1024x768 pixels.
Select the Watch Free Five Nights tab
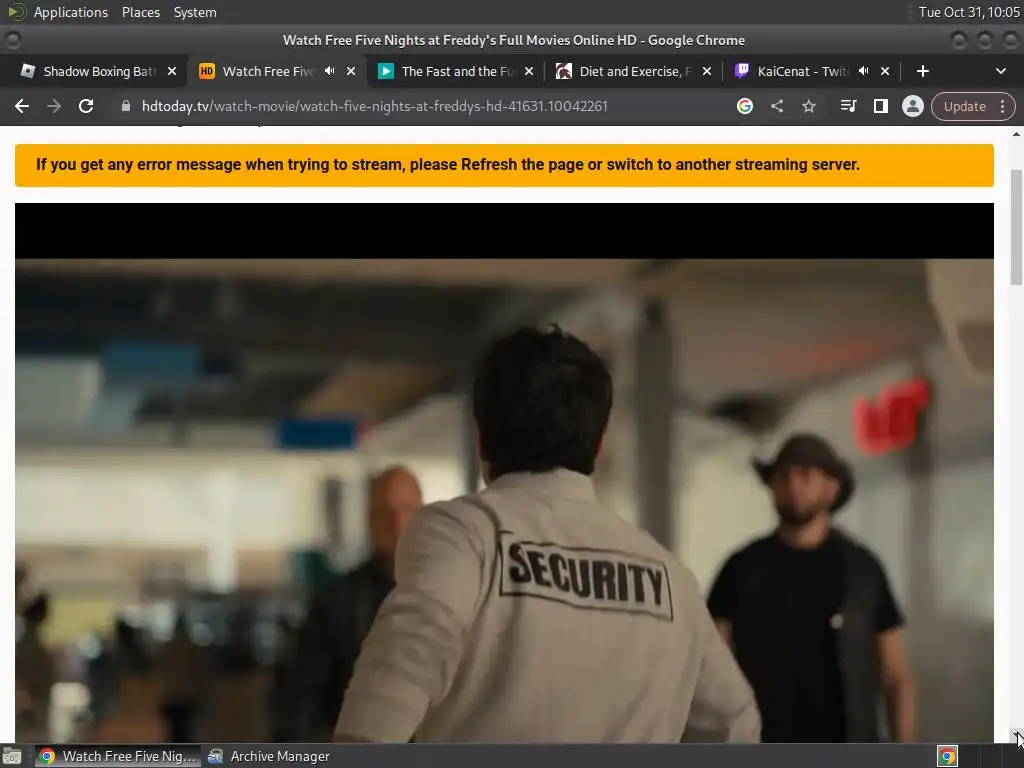pos(268,71)
